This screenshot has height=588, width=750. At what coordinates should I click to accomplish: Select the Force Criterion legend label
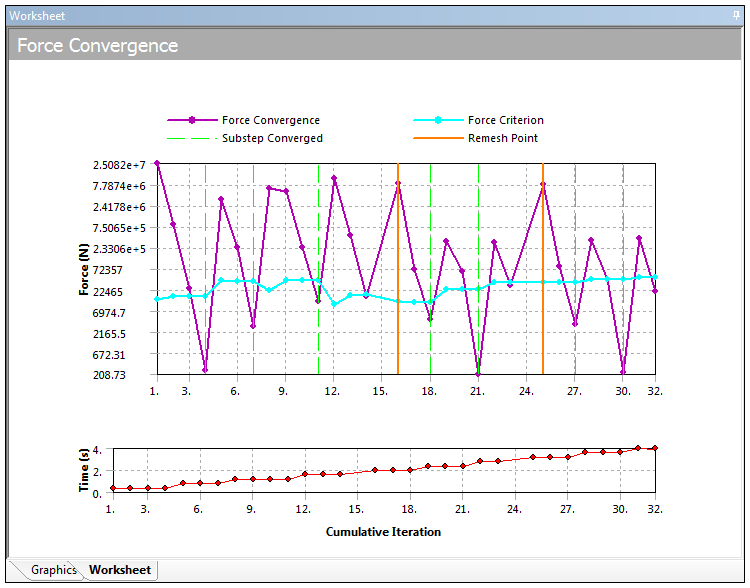click(506, 121)
